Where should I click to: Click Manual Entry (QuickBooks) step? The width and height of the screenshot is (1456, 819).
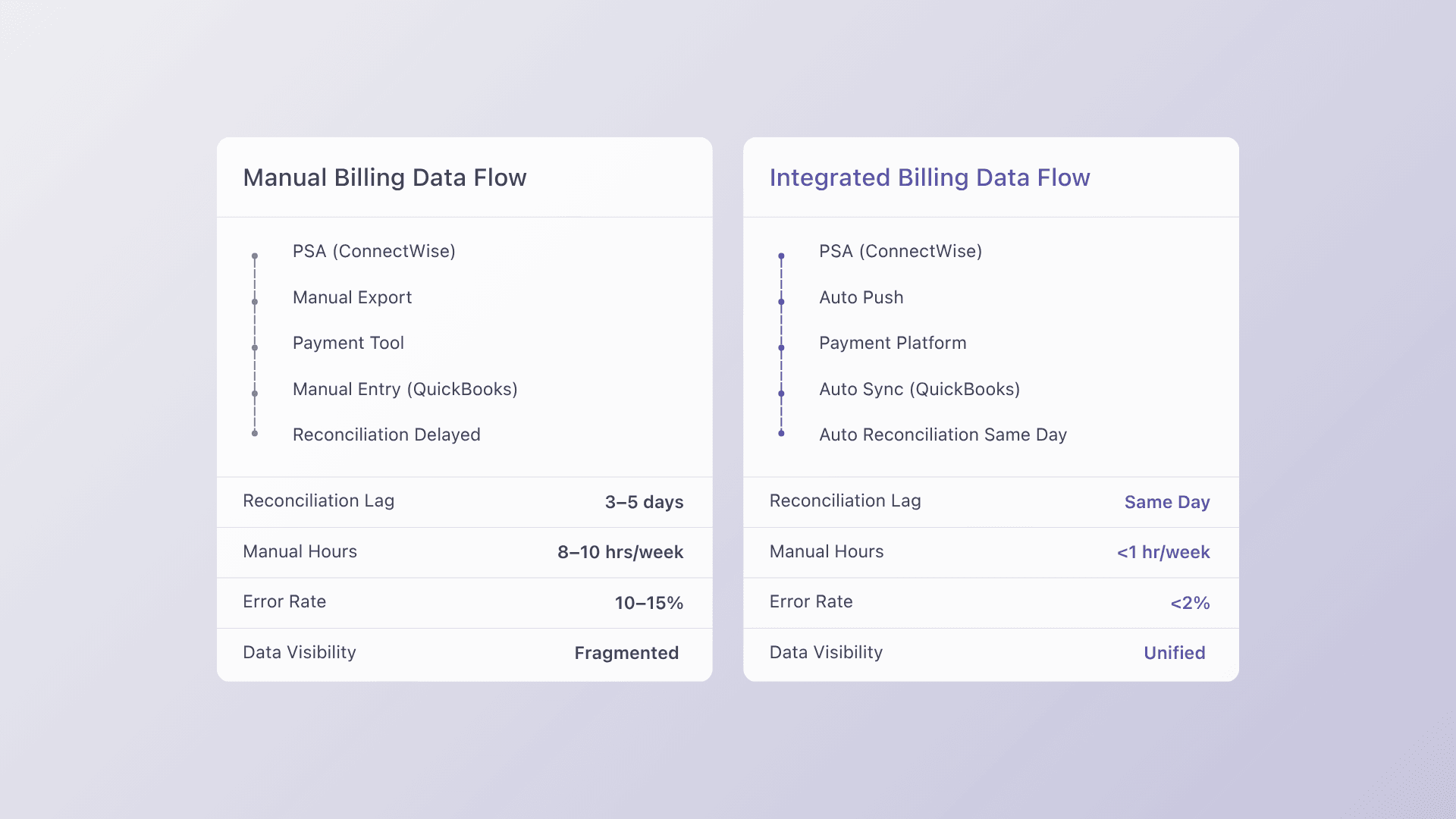coord(405,389)
